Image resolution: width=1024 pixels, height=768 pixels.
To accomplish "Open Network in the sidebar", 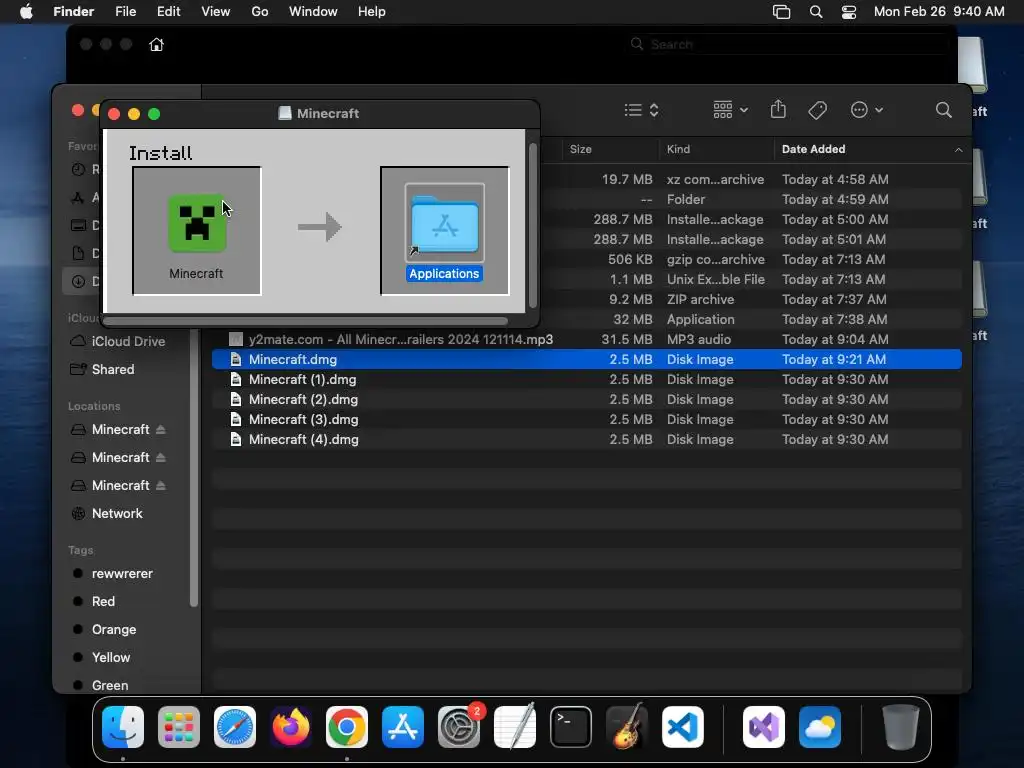I will [117, 514].
